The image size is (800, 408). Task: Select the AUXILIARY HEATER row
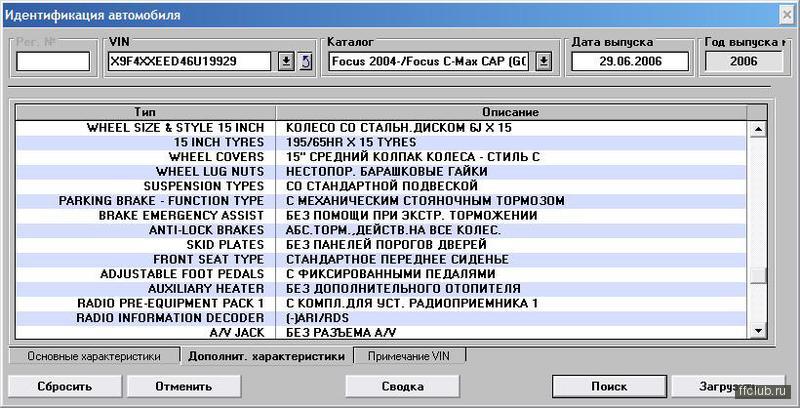381,289
